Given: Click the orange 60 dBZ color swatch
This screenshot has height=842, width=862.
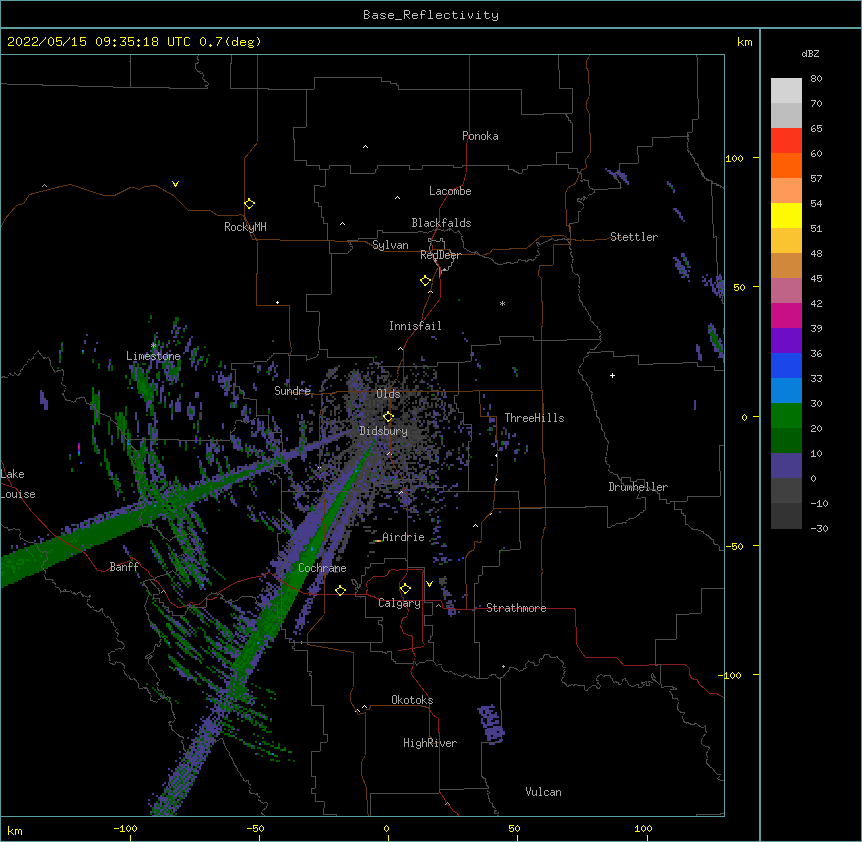Looking at the screenshot, I should 786,165.
